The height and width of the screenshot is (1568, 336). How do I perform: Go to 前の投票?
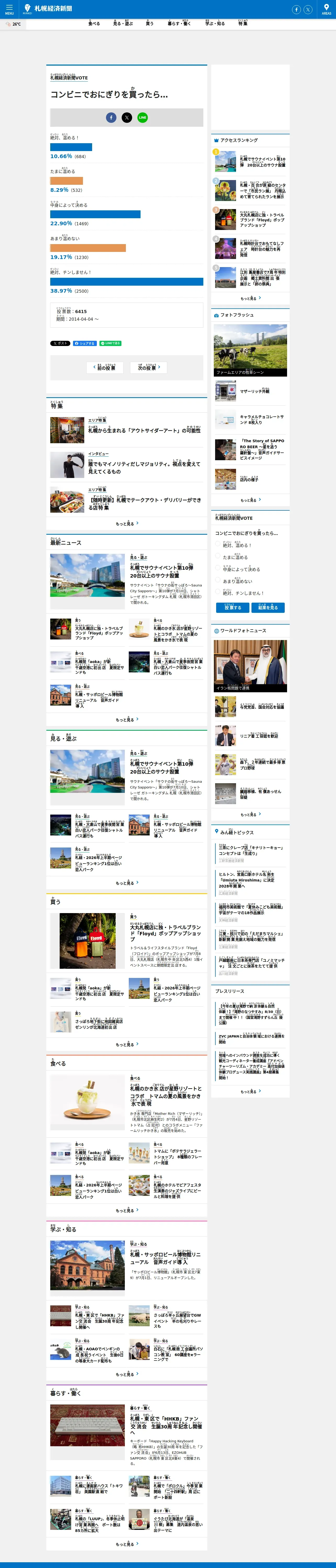(x=105, y=367)
